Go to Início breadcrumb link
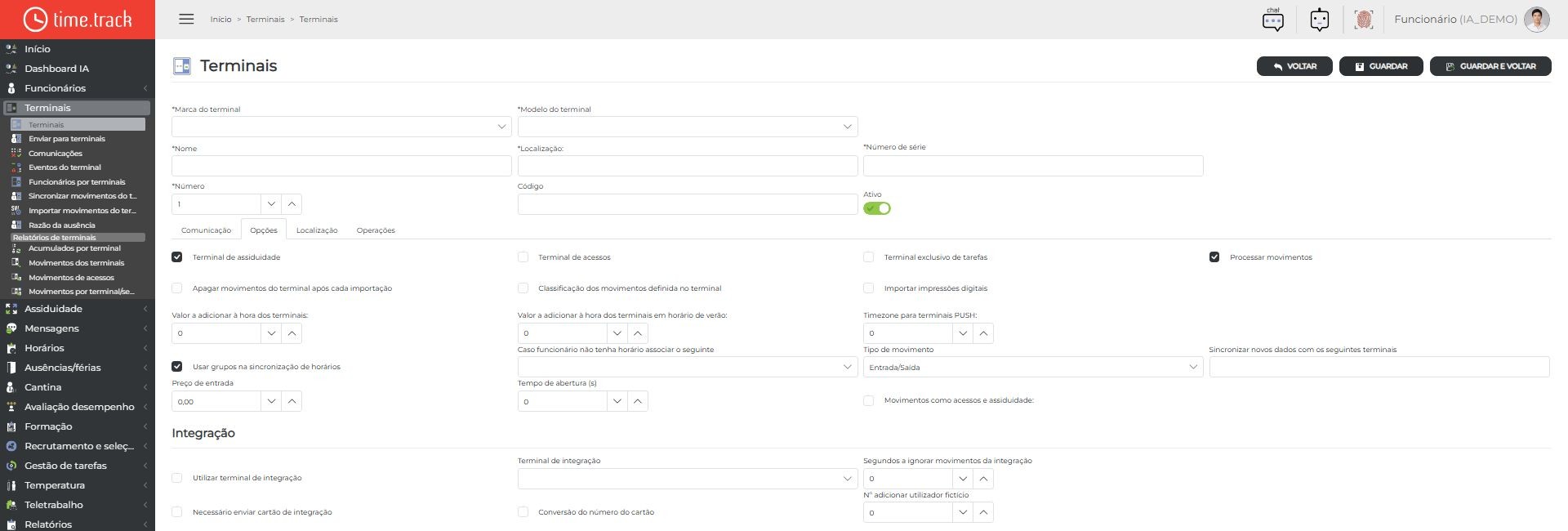The width and height of the screenshot is (1568, 531). pos(220,19)
